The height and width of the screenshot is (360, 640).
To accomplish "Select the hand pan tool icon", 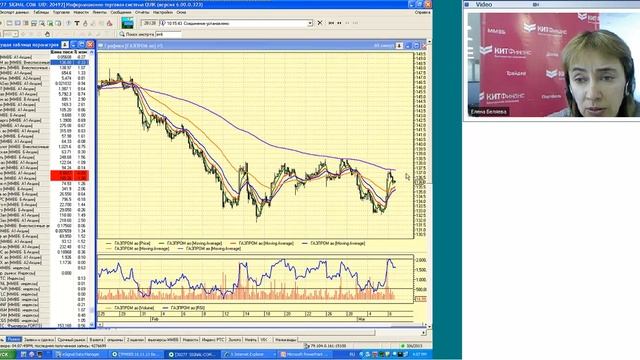I will (47, 34).
